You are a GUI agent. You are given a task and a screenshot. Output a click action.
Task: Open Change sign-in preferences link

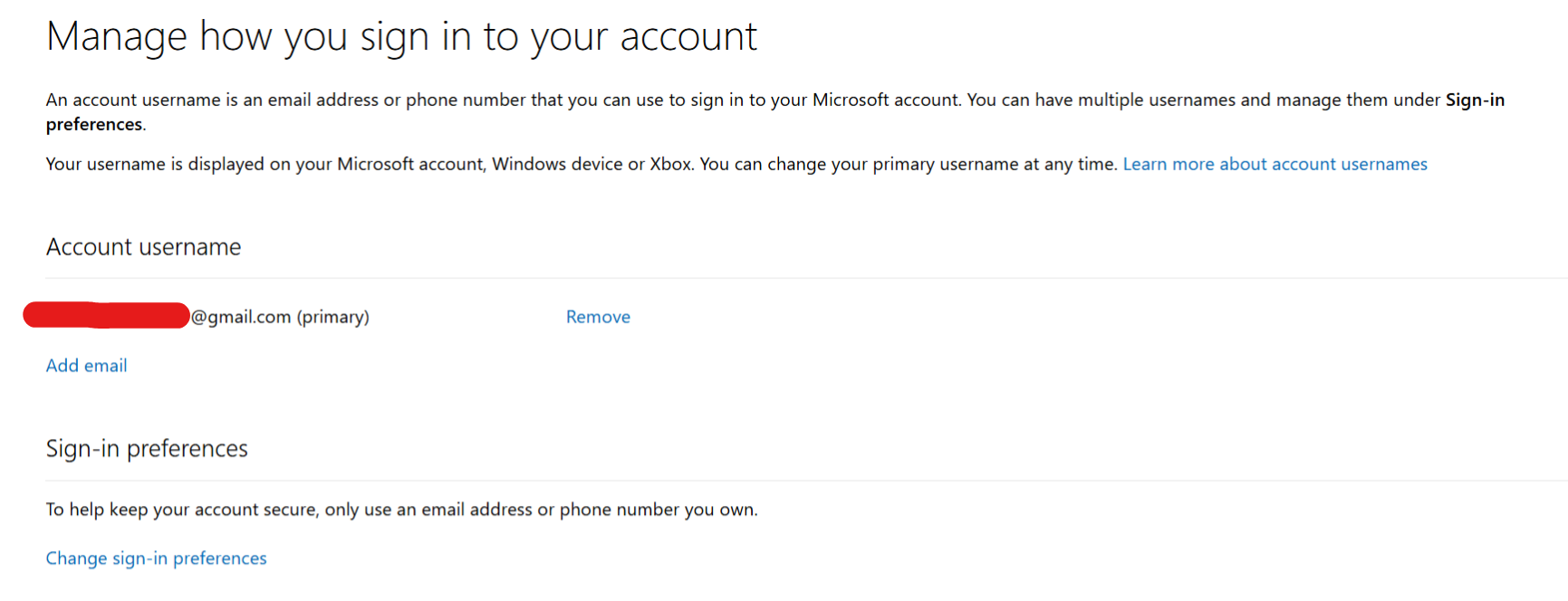pos(157,558)
